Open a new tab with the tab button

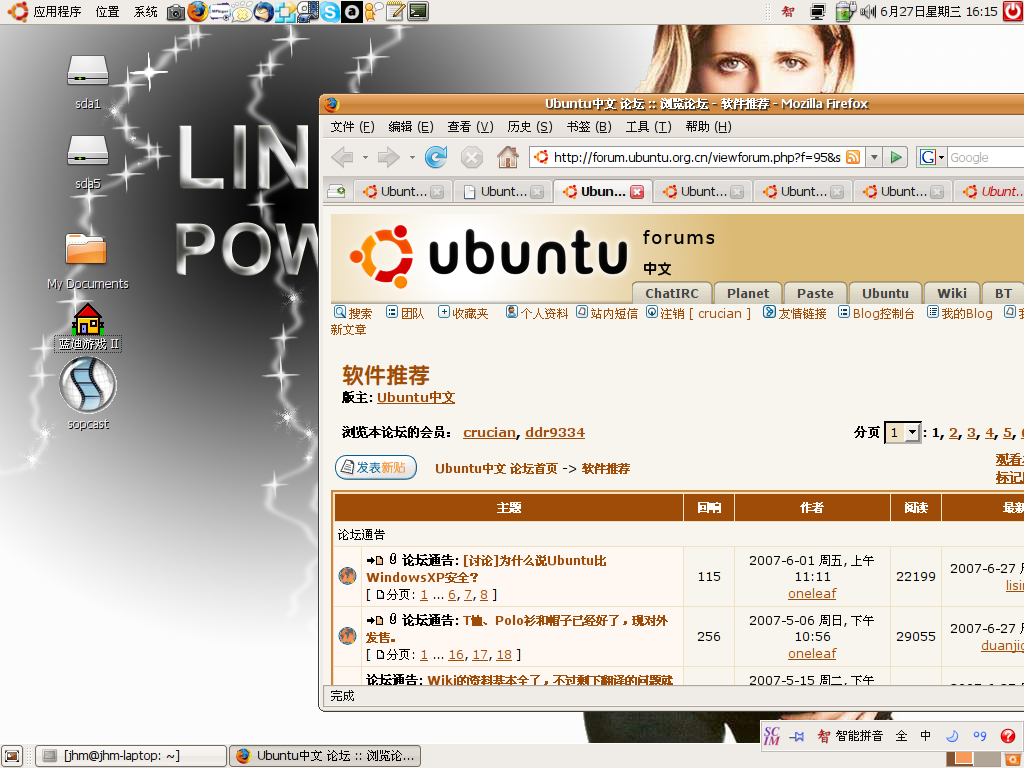(337, 191)
